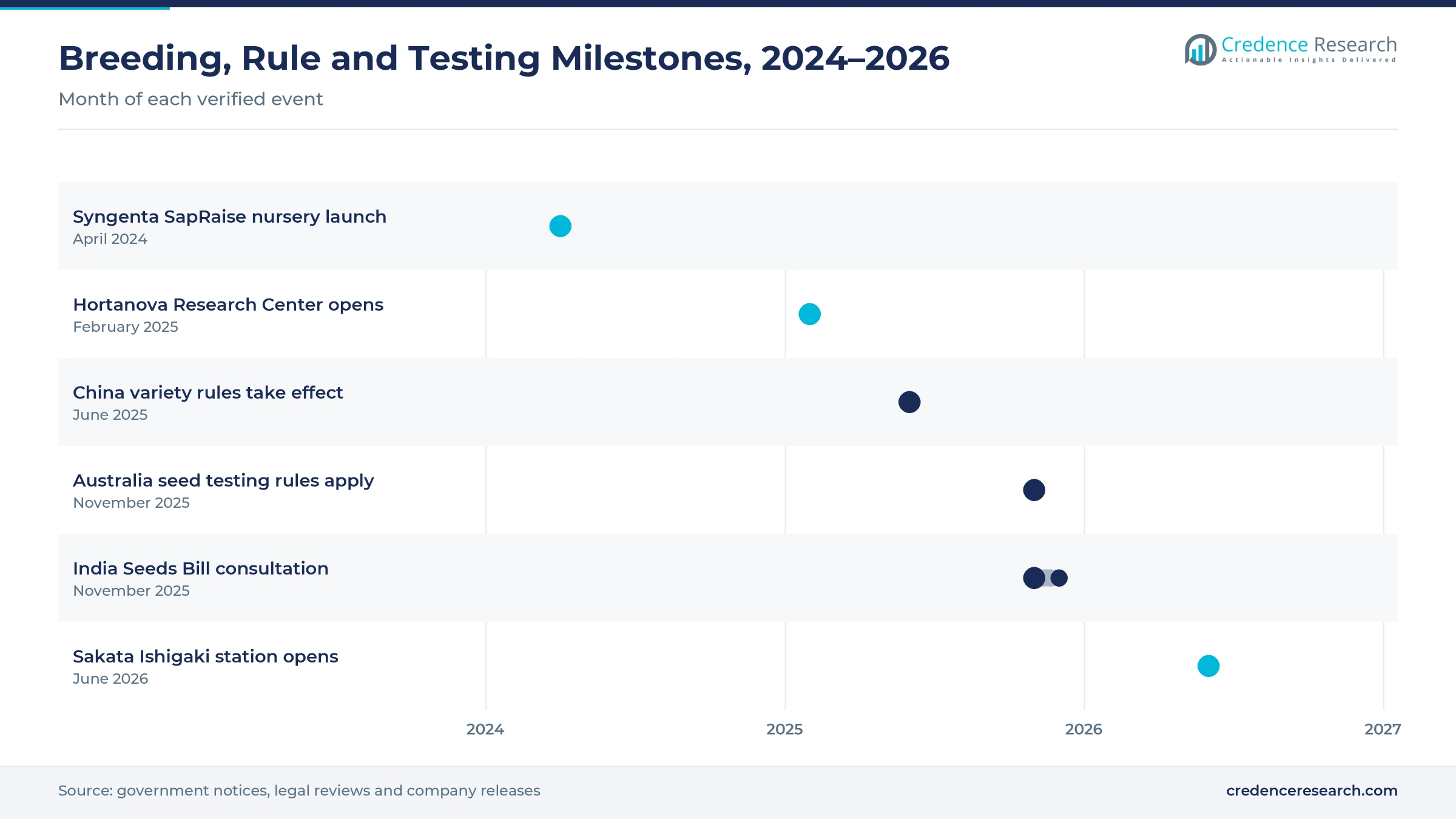Click the 2025 axis label
1456x819 pixels.
784,729
